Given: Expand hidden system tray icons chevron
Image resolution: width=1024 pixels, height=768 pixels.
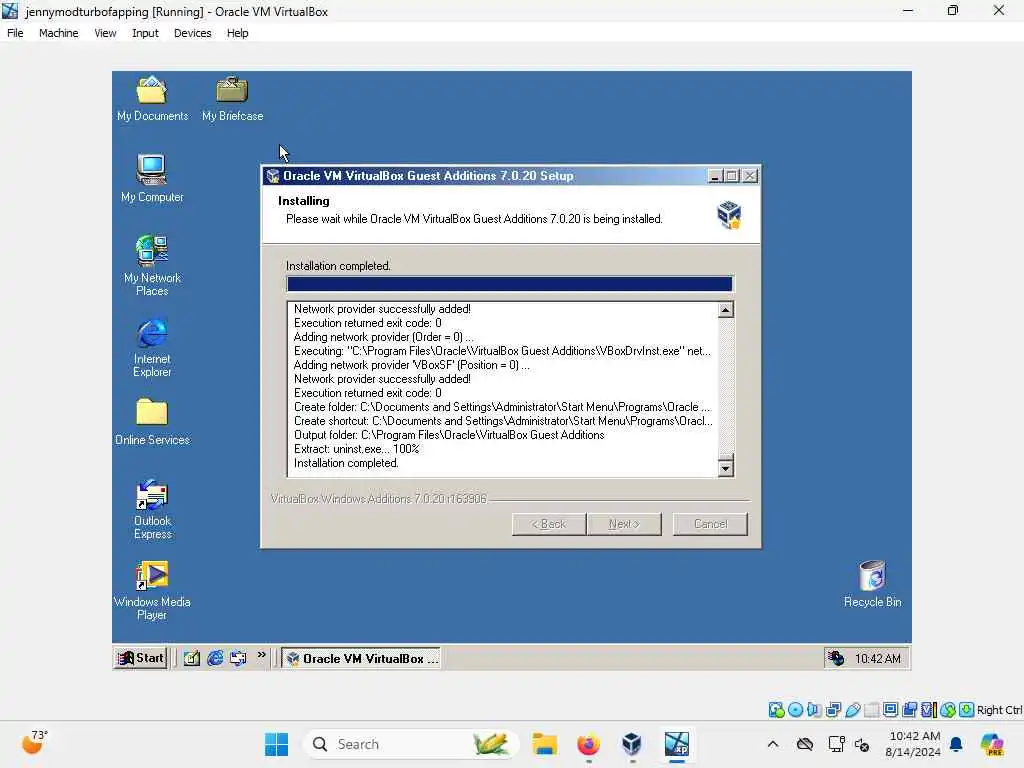Looking at the screenshot, I should tap(773, 744).
